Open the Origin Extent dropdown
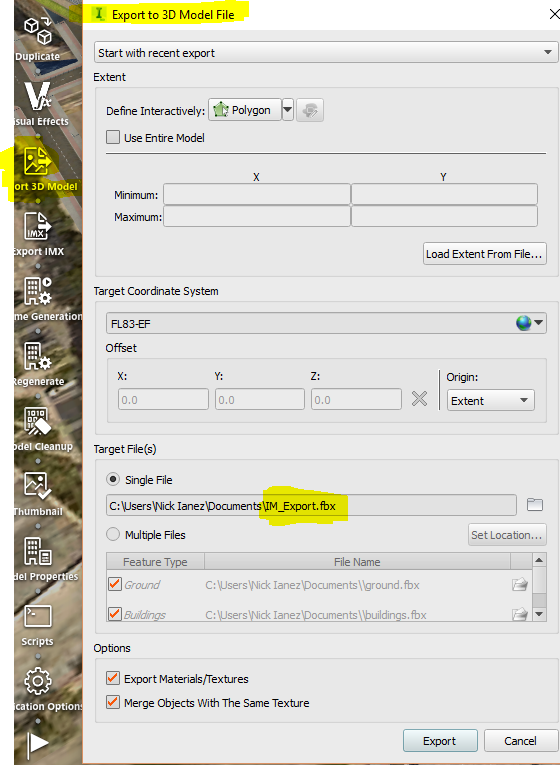Screen dimensions: 560x765 [x=490, y=401]
